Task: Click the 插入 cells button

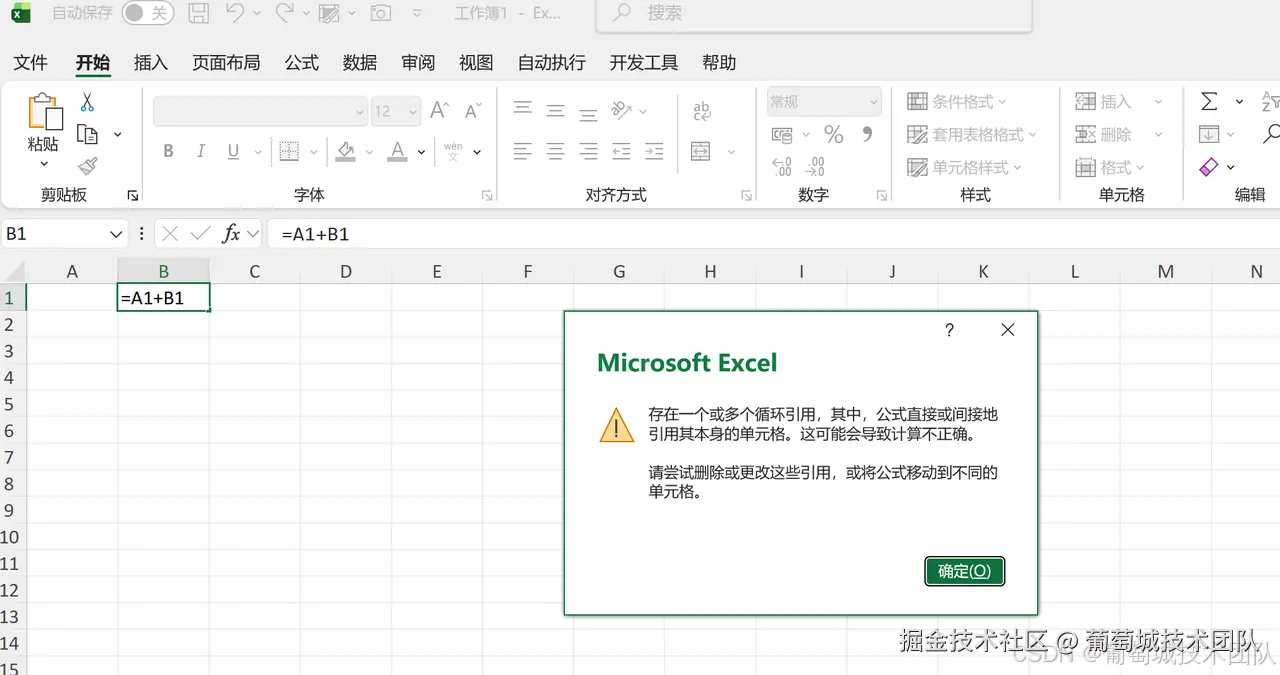Action: point(1104,102)
